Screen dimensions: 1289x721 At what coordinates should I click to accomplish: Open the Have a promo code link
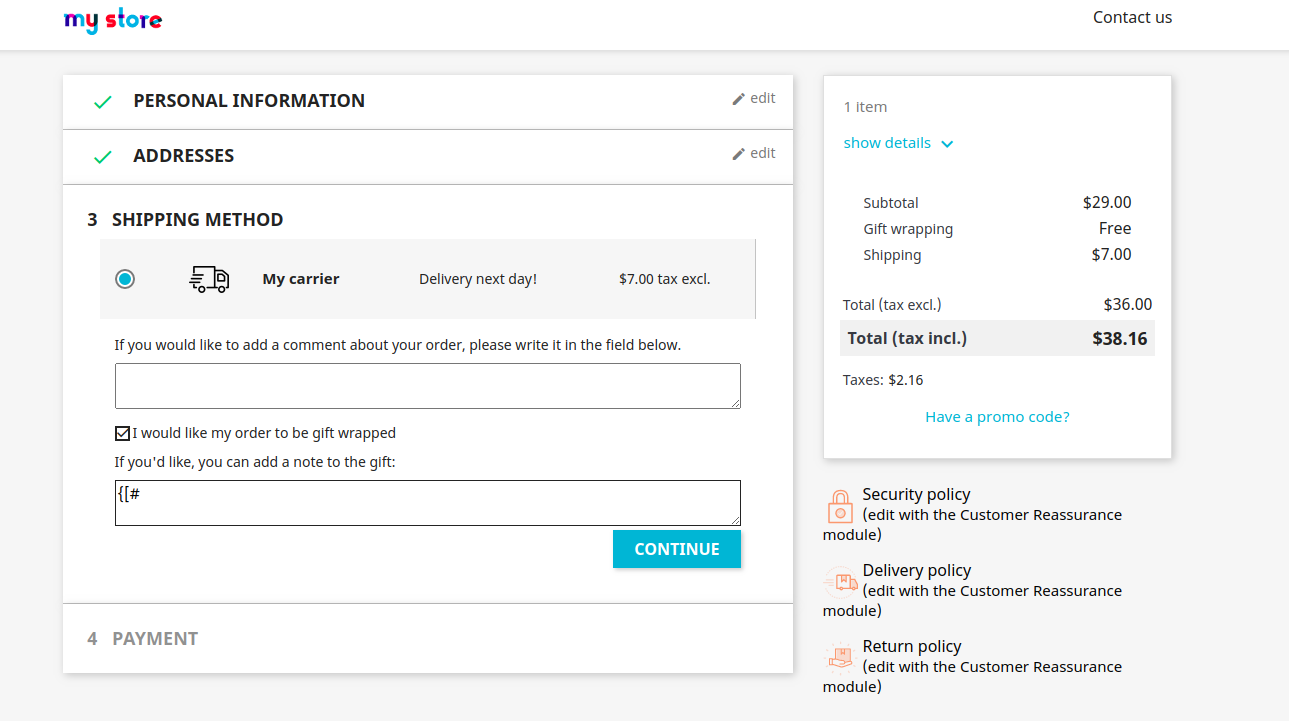click(x=997, y=417)
